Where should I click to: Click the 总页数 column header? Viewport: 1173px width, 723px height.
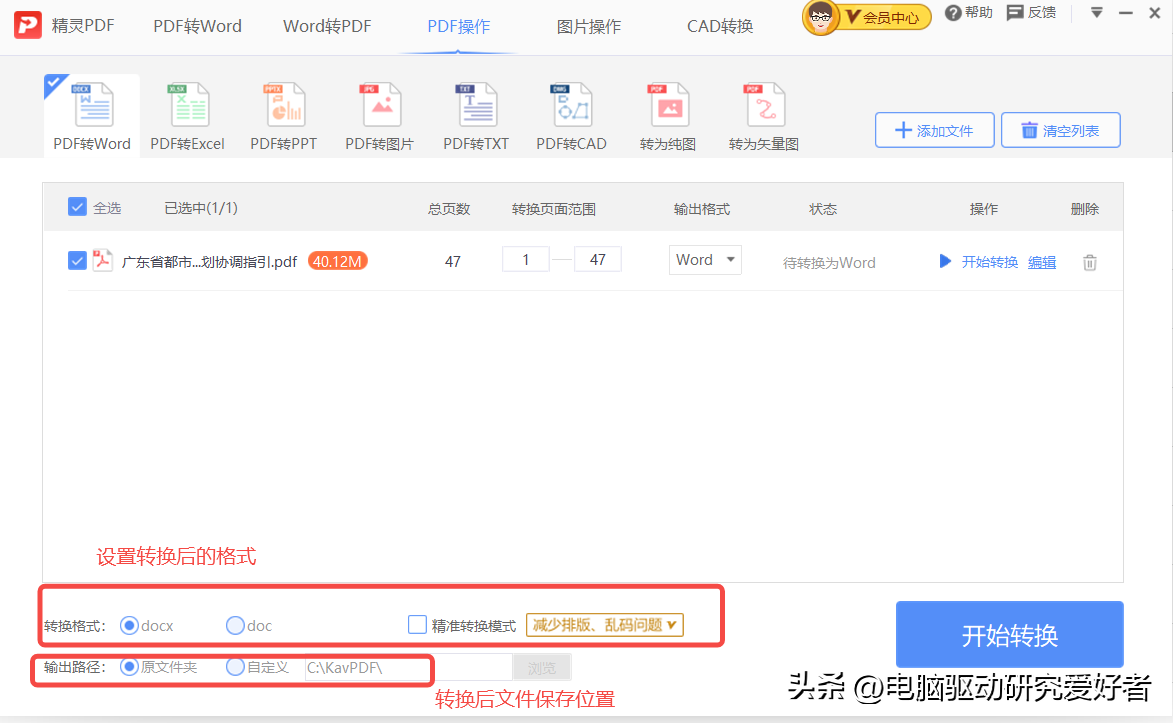pyautogui.click(x=449, y=209)
